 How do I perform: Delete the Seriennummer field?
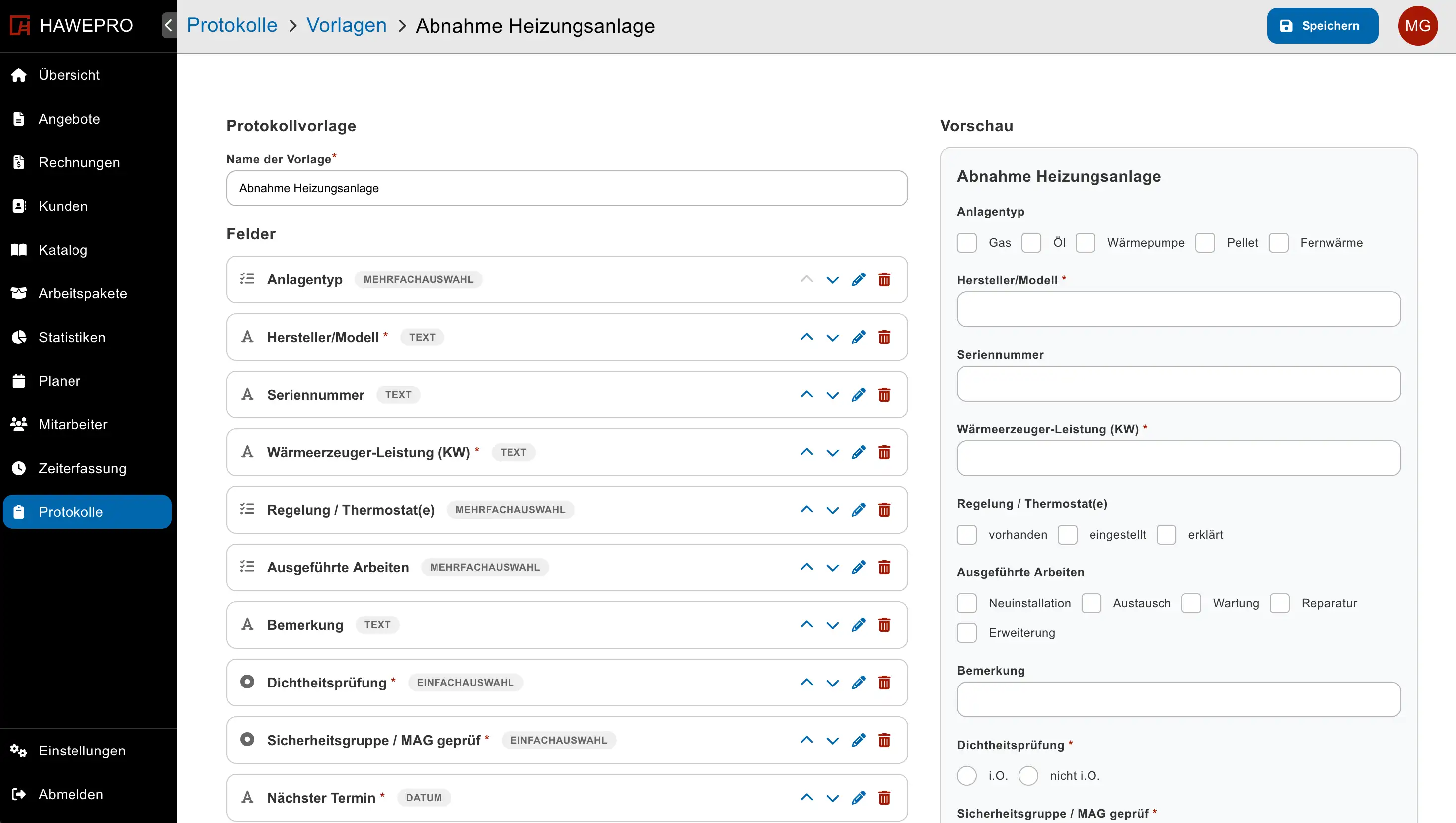coord(884,395)
